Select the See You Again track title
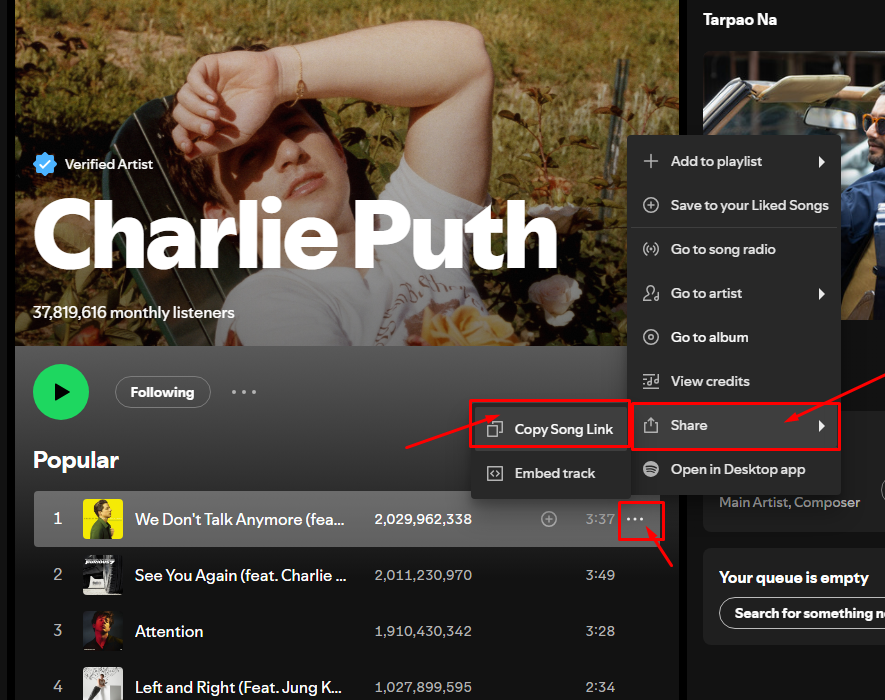 coord(240,575)
